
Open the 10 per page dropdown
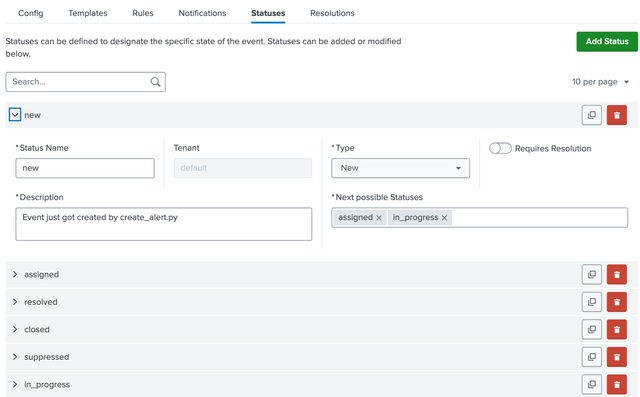click(x=600, y=82)
